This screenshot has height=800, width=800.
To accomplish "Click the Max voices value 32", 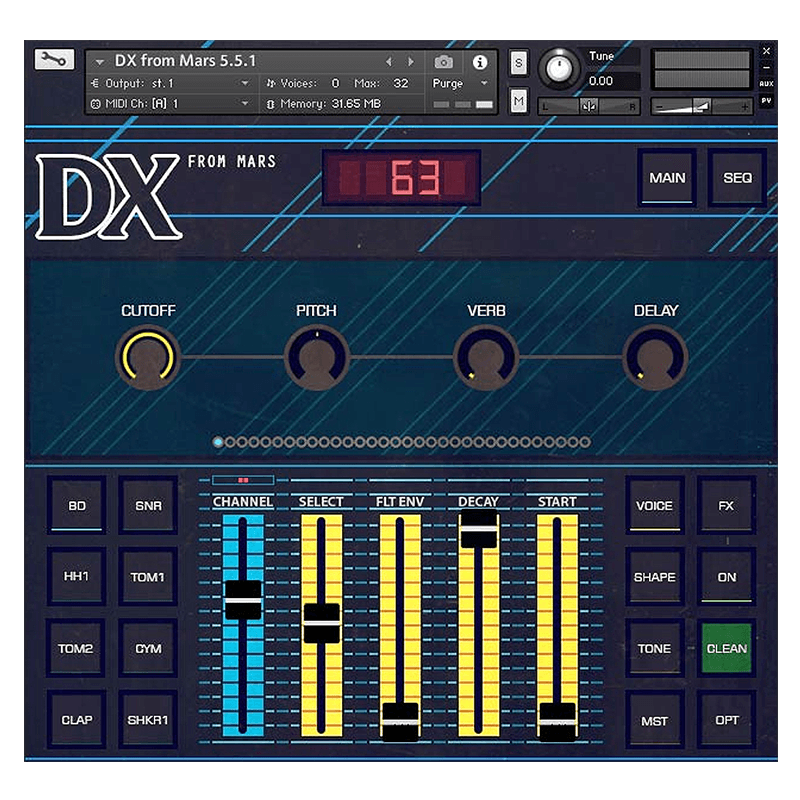I will (x=401, y=83).
